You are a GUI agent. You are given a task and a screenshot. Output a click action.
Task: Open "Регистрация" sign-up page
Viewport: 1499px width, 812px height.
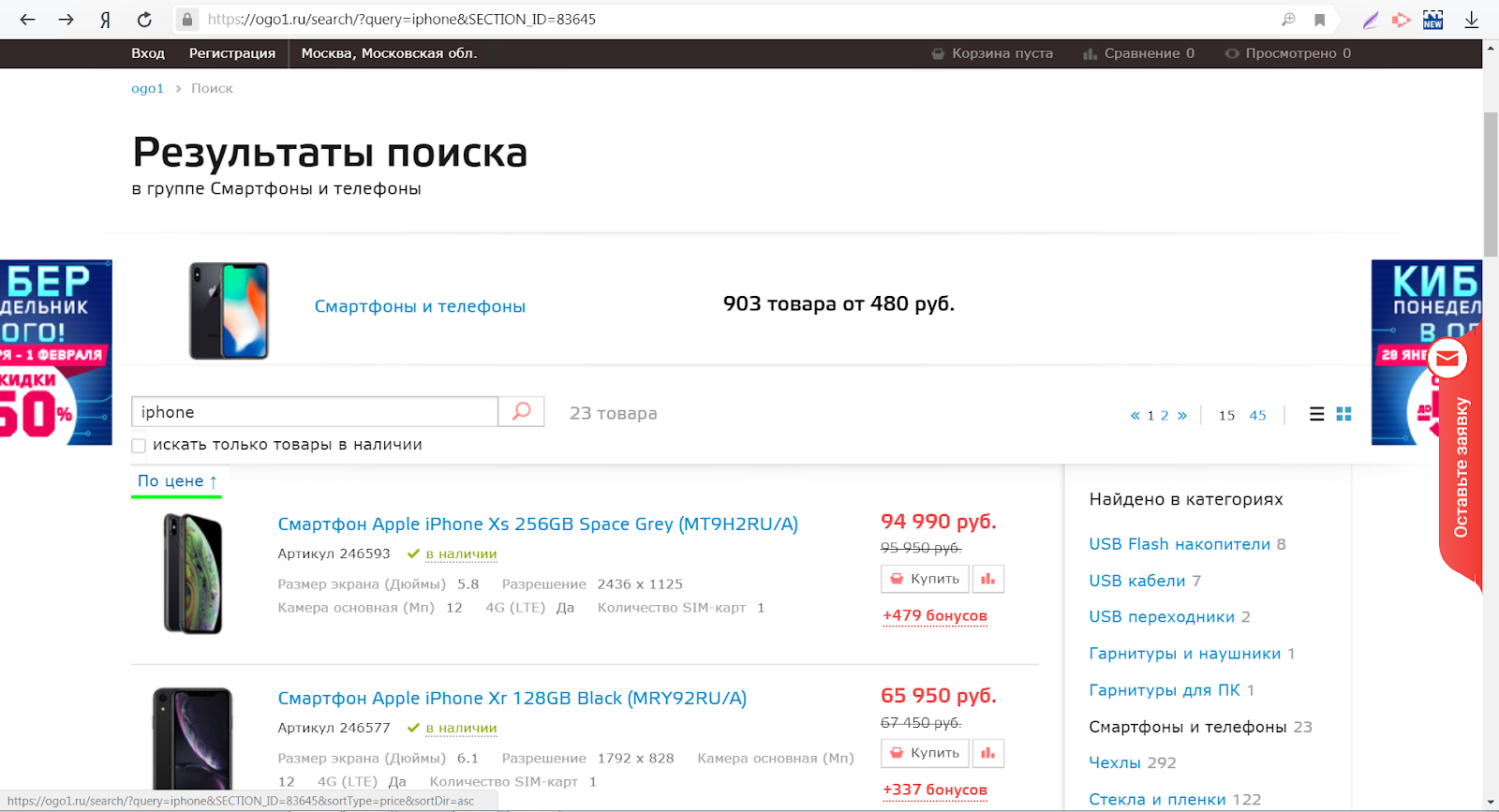point(232,53)
